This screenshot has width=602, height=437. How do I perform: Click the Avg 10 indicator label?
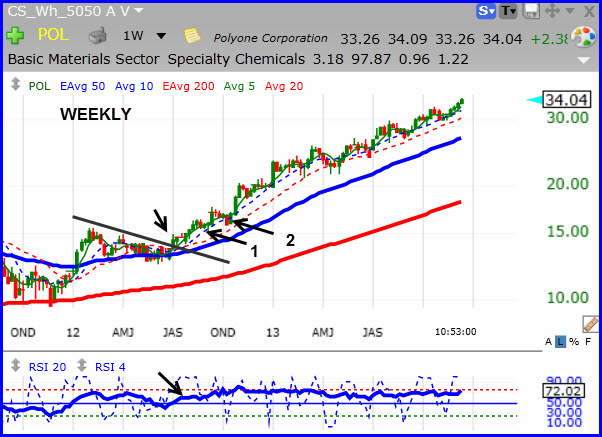click(x=134, y=86)
